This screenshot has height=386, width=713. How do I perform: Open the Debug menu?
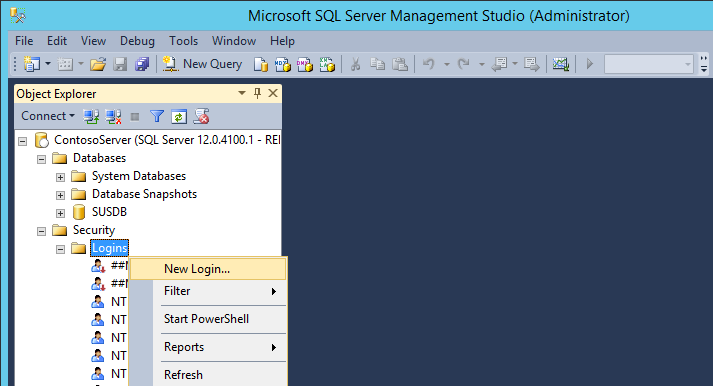click(x=137, y=41)
